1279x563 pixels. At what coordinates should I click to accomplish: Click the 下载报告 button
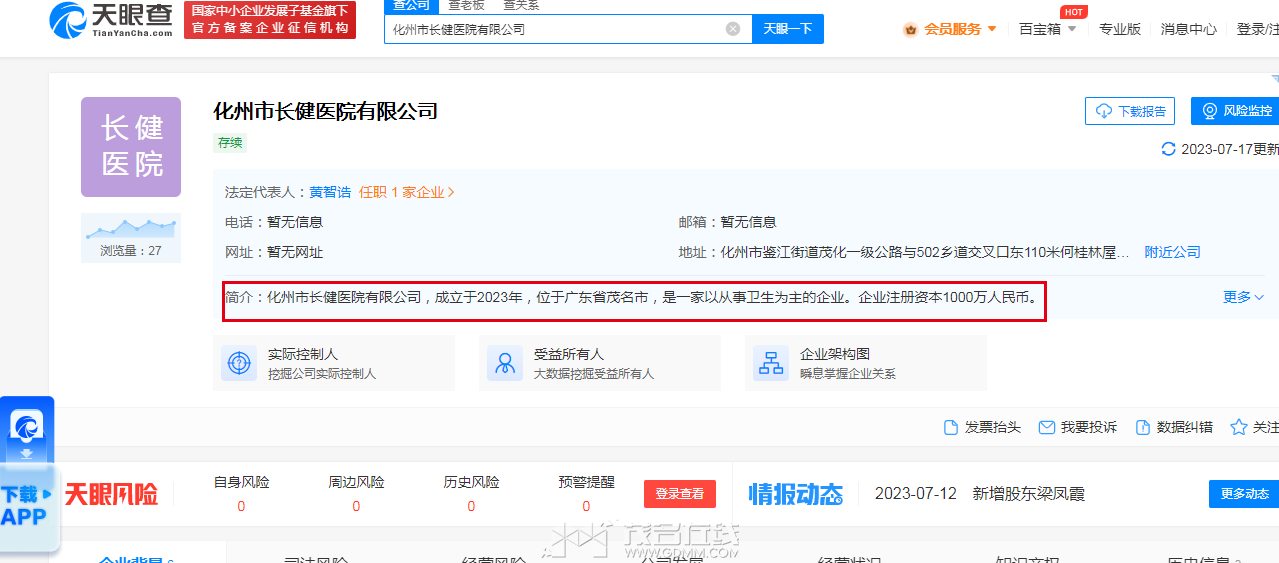1130,111
